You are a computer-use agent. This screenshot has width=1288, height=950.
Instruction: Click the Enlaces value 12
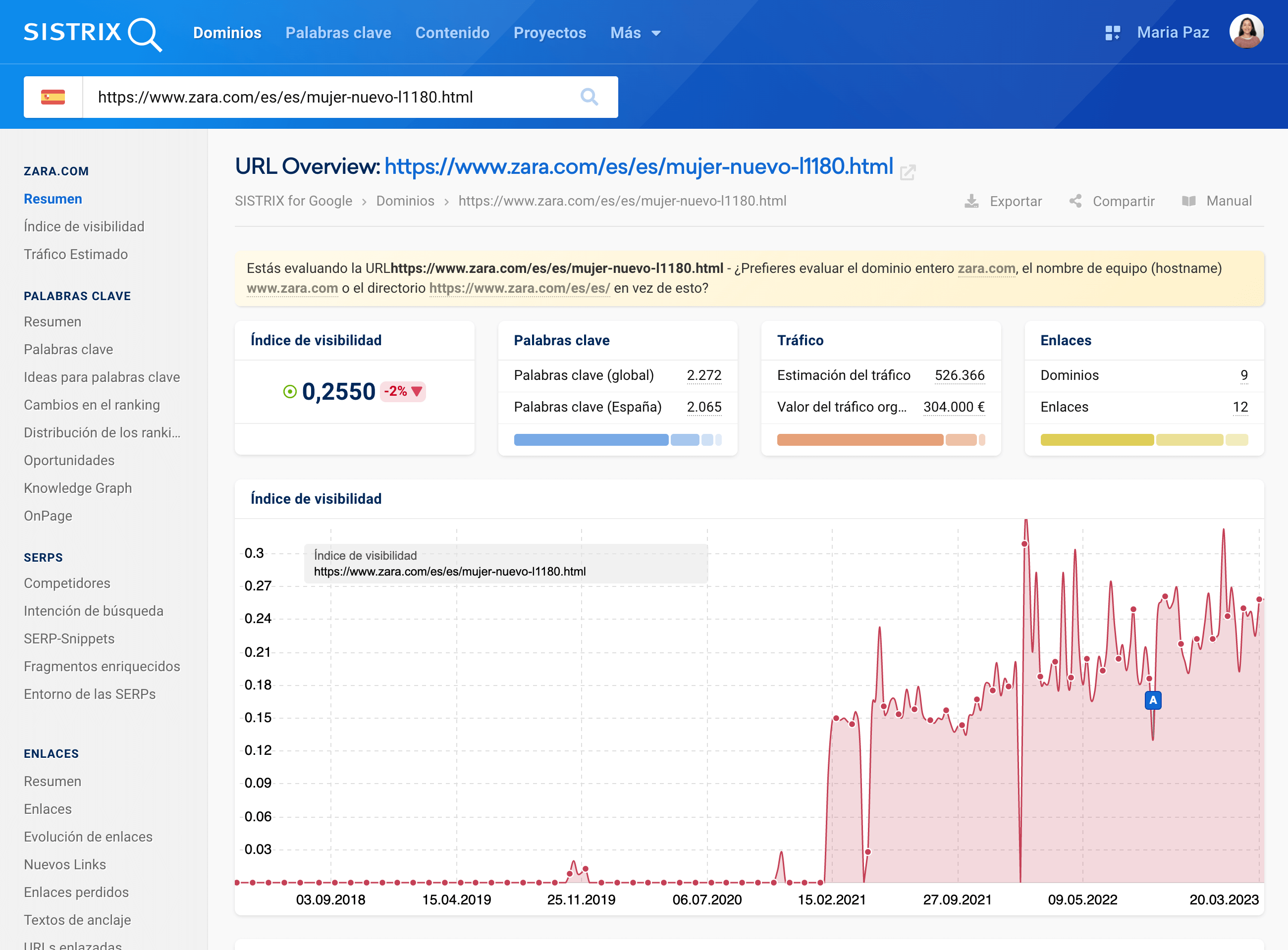pyautogui.click(x=1240, y=407)
